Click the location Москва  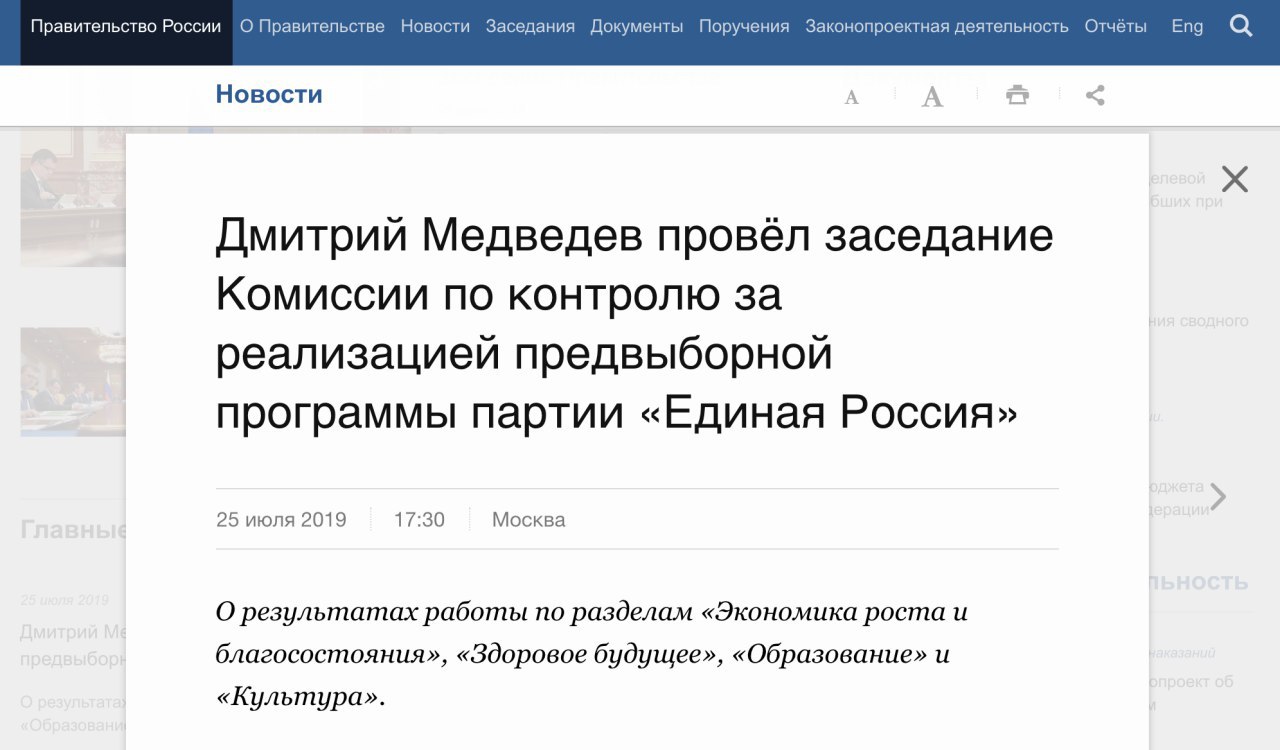[528, 520]
